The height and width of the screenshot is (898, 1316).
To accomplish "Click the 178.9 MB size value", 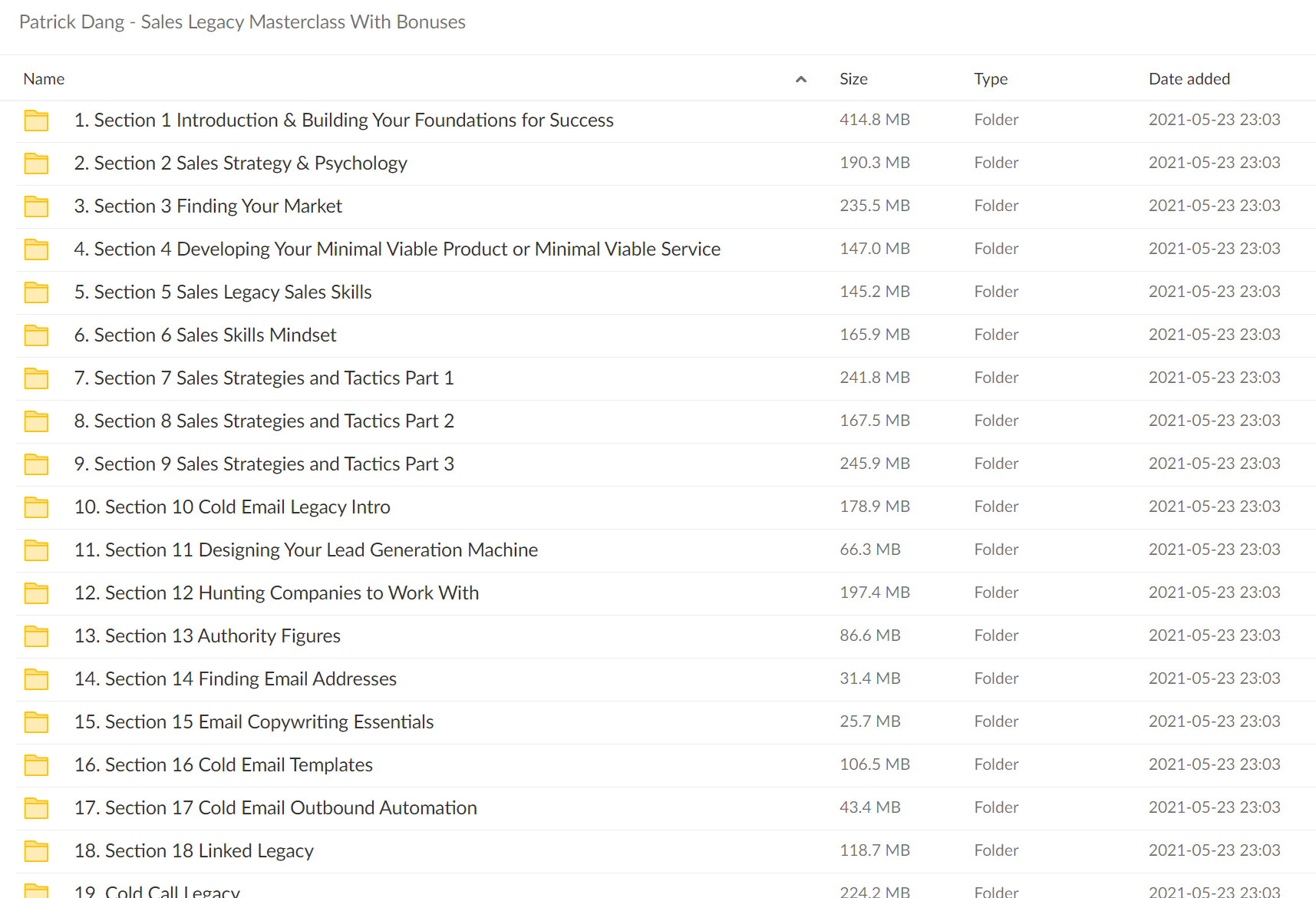I will 875,507.
